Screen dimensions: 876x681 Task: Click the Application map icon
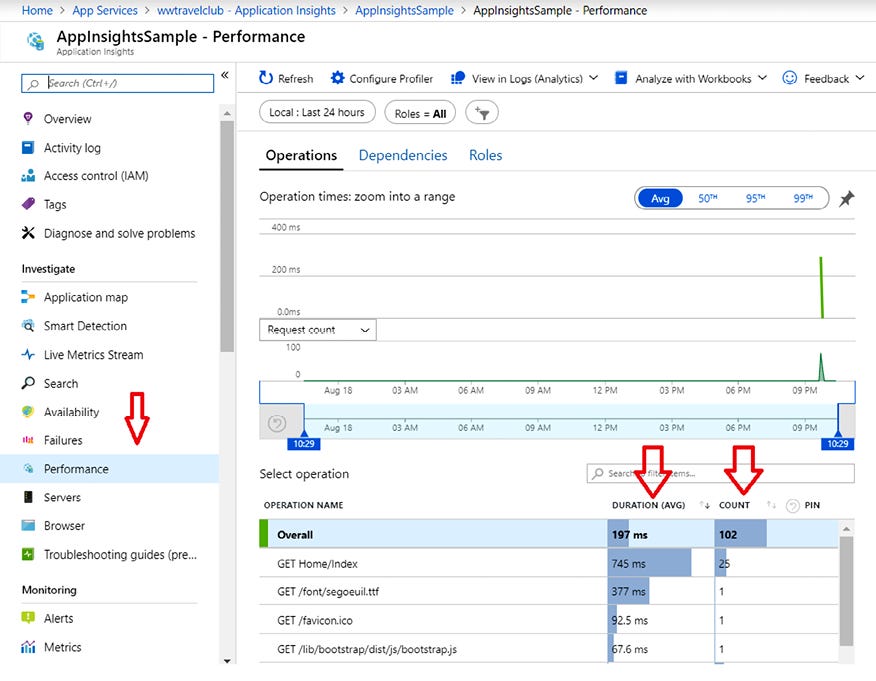click(28, 297)
